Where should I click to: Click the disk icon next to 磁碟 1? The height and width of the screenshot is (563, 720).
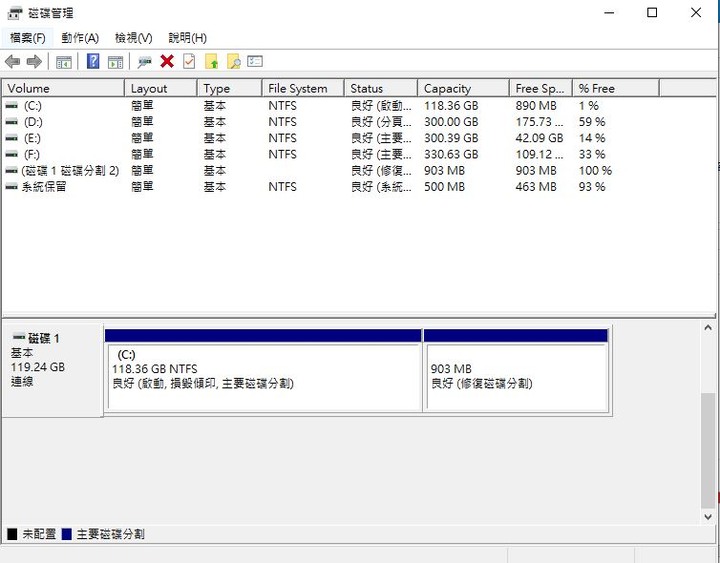(x=19, y=338)
